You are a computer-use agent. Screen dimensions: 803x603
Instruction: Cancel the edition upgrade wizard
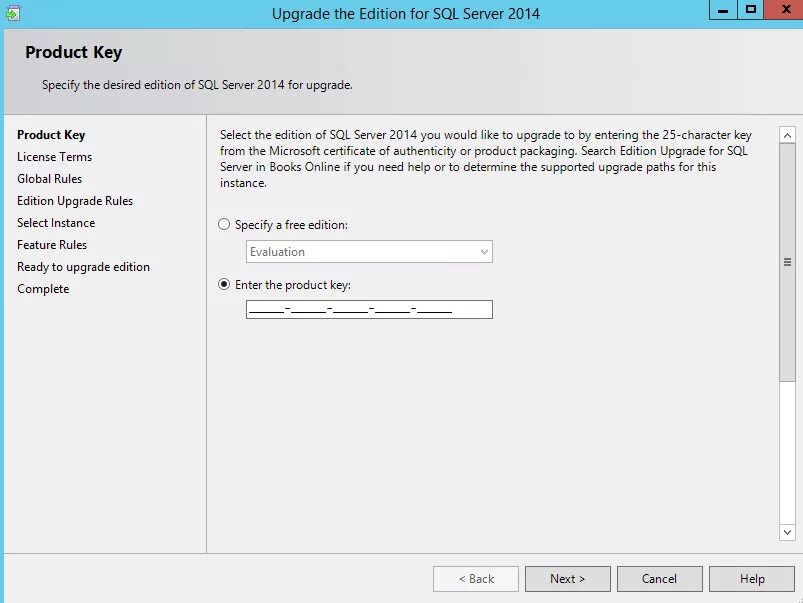660,579
